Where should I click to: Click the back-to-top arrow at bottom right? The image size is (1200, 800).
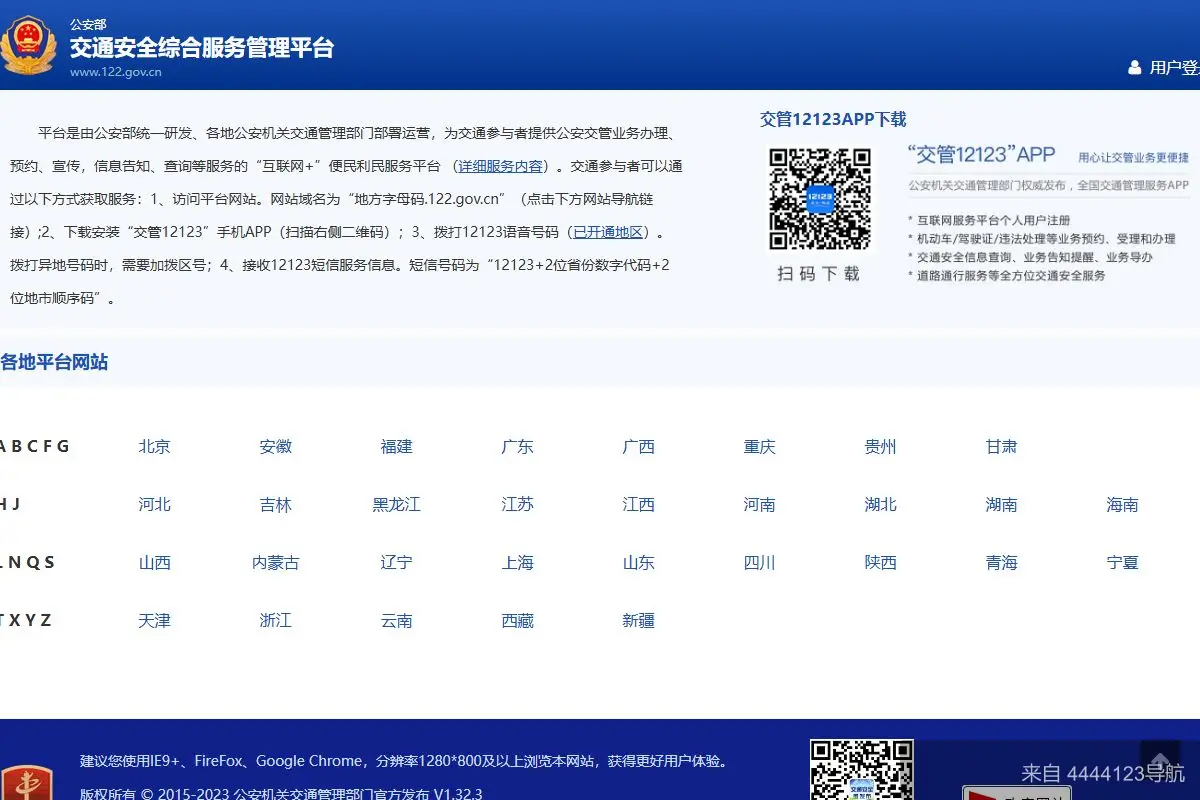[1160, 760]
